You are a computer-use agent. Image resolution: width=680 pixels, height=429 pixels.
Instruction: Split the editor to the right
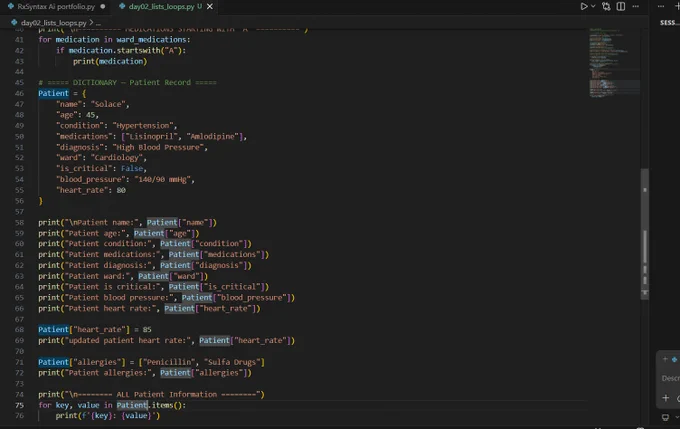point(621,7)
